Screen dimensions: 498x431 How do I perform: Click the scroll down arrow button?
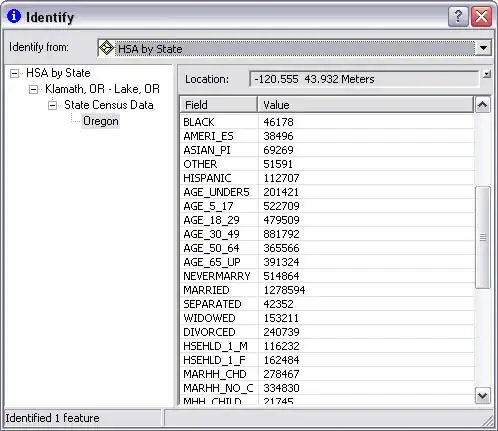tap(482, 396)
